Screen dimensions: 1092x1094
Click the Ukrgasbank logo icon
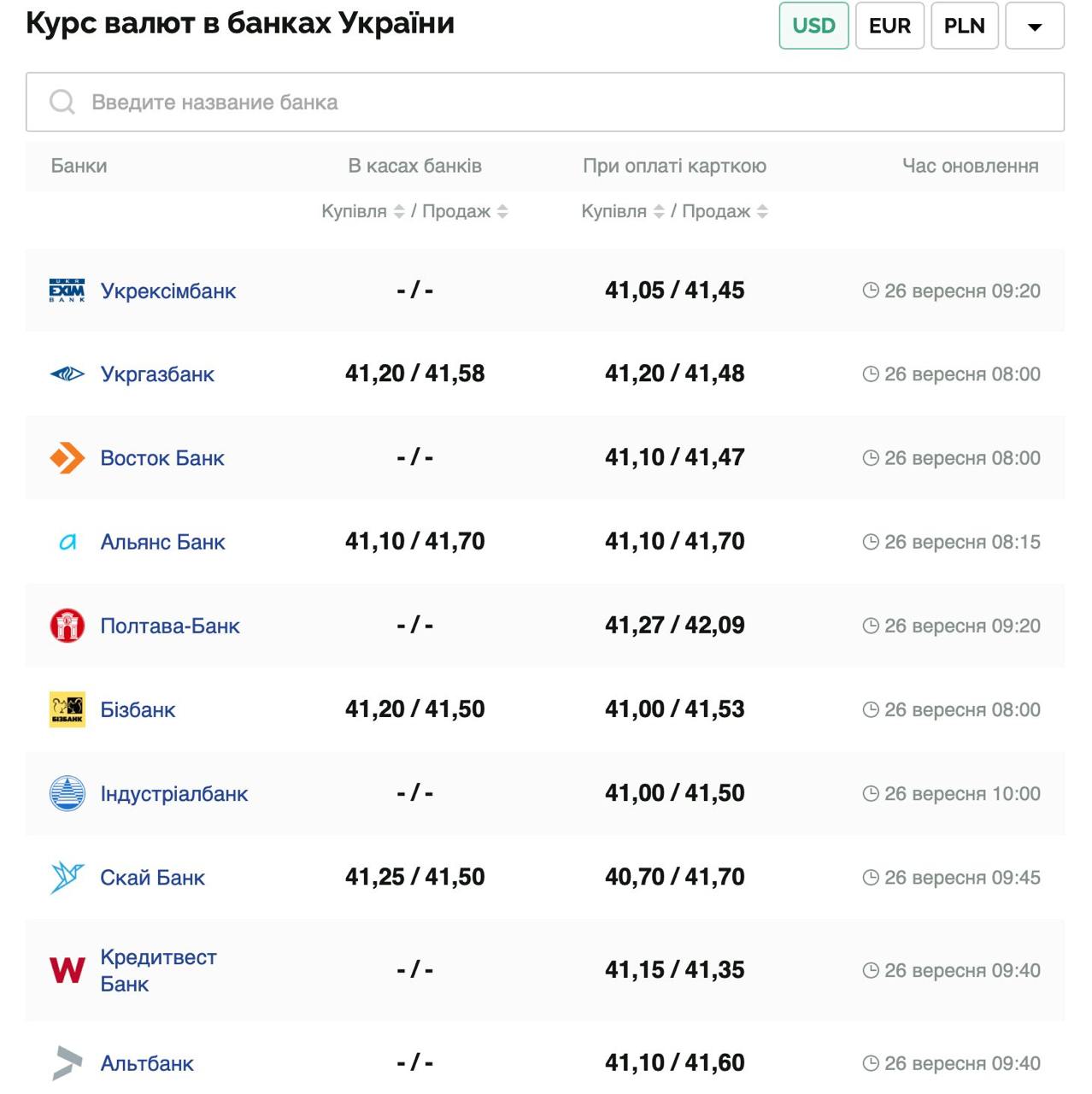point(67,374)
